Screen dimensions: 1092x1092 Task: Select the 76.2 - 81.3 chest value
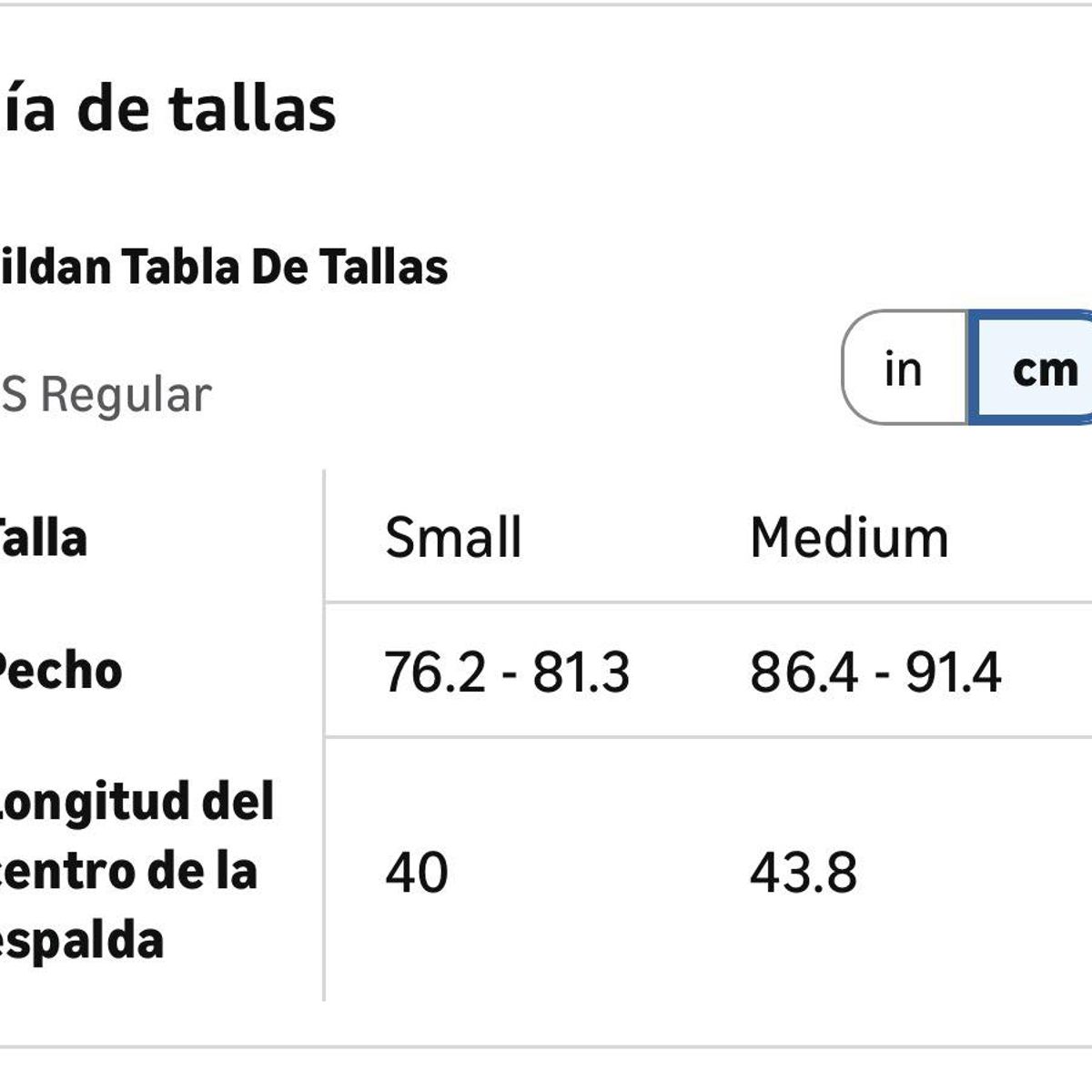coord(507,672)
